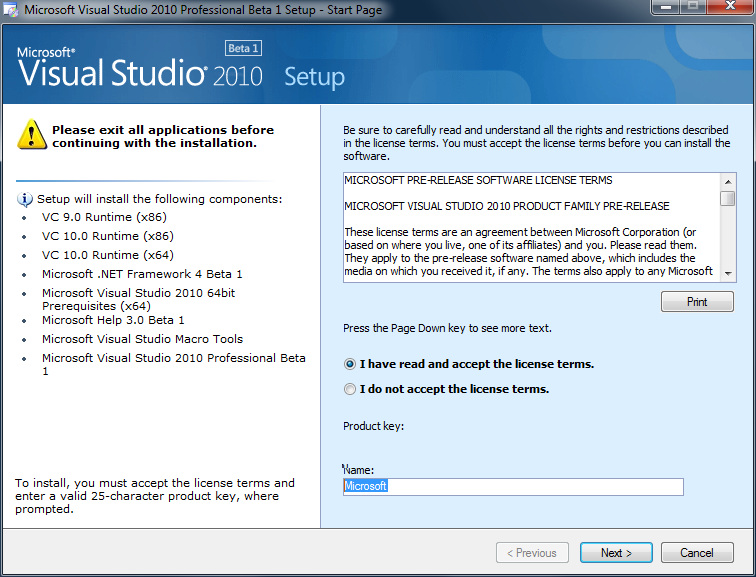The width and height of the screenshot is (756, 577).
Task: Click the license text scroll up arrow
Action: click(x=728, y=182)
